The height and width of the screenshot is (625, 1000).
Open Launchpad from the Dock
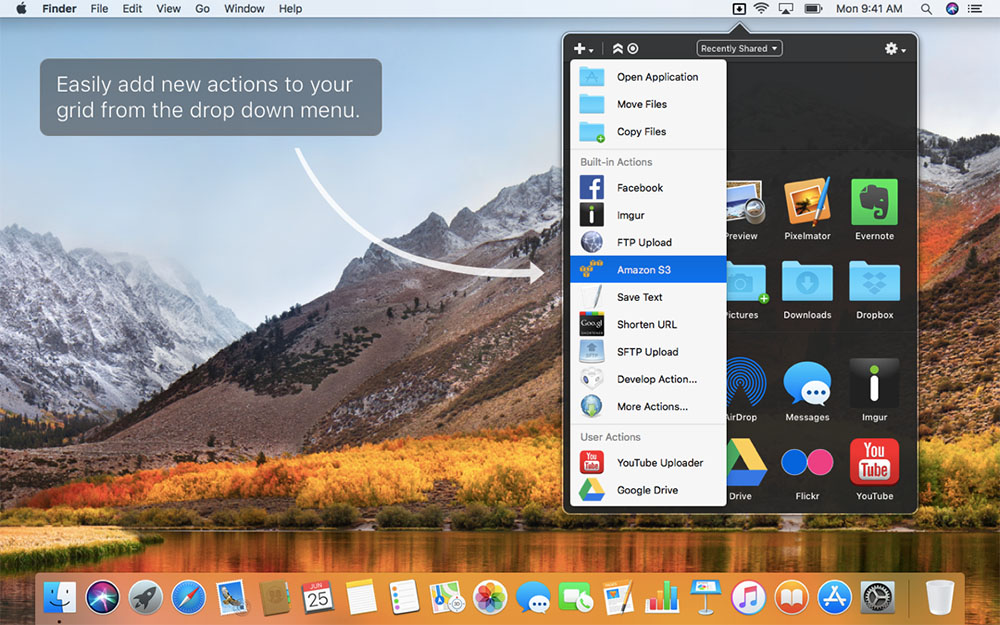[x=145, y=598]
